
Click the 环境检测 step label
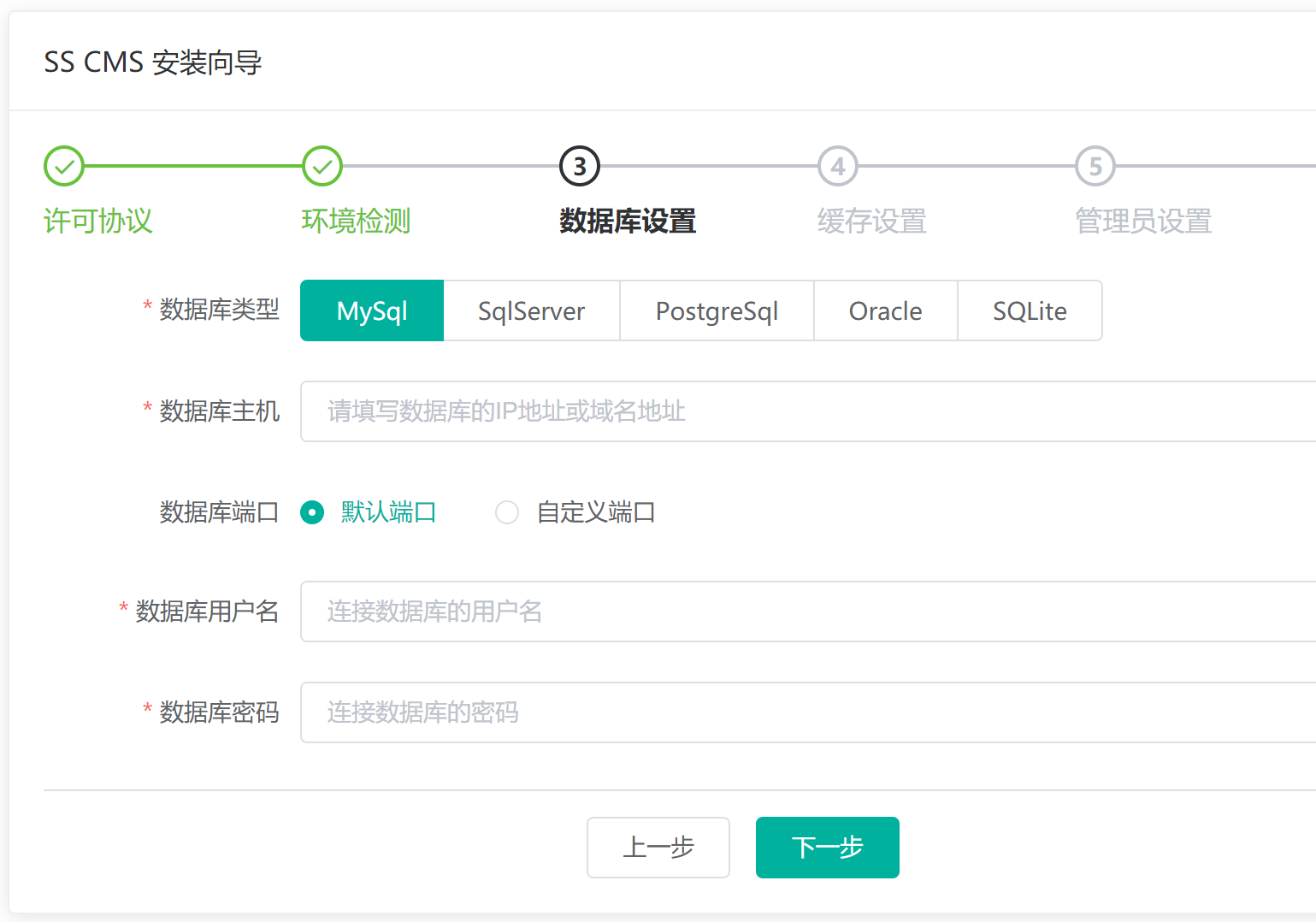[356, 222]
